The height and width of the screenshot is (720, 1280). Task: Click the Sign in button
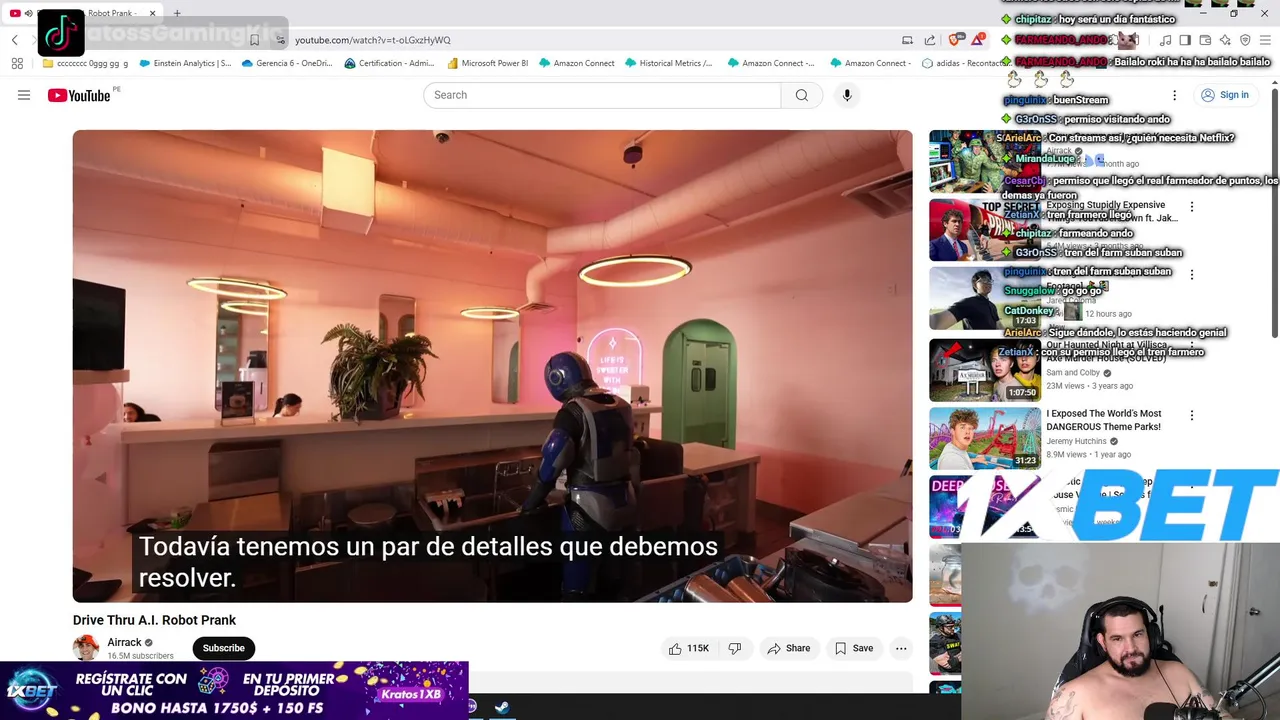(x=1224, y=95)
